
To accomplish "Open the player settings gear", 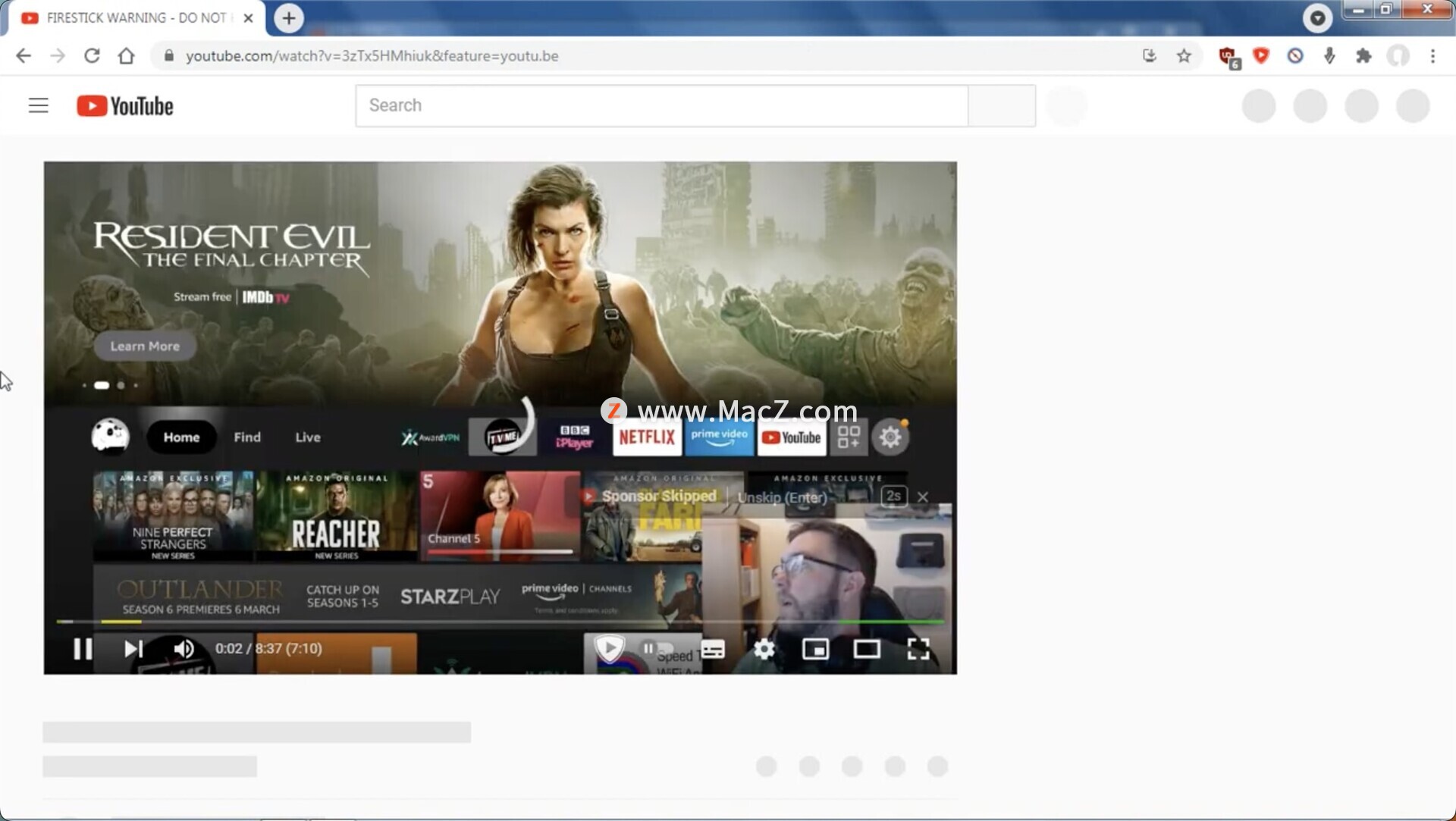I will [x=764, y=649].
